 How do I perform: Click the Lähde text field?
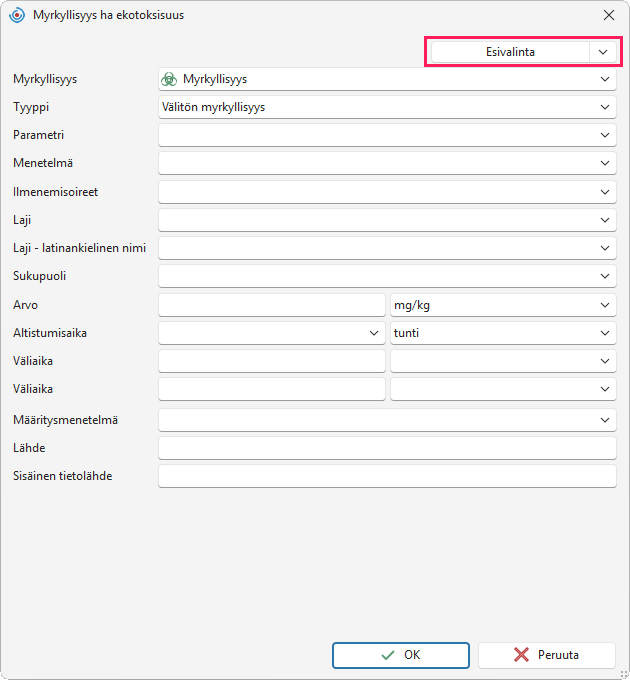(387, 448)
